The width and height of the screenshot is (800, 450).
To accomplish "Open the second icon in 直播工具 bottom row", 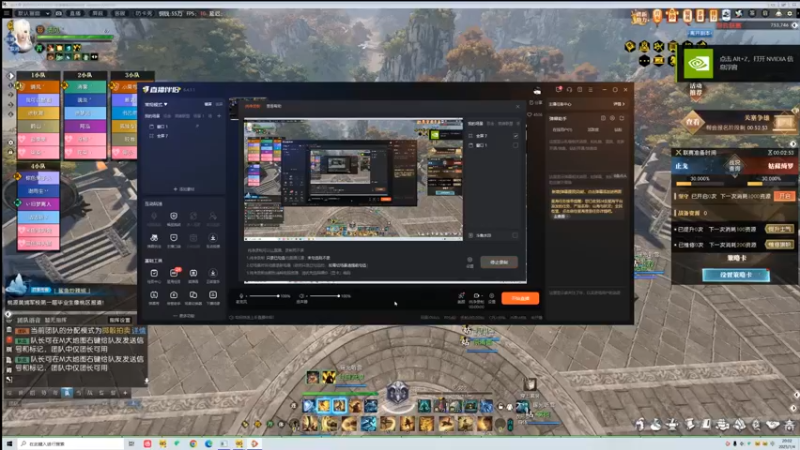I will tap(173, 297).
